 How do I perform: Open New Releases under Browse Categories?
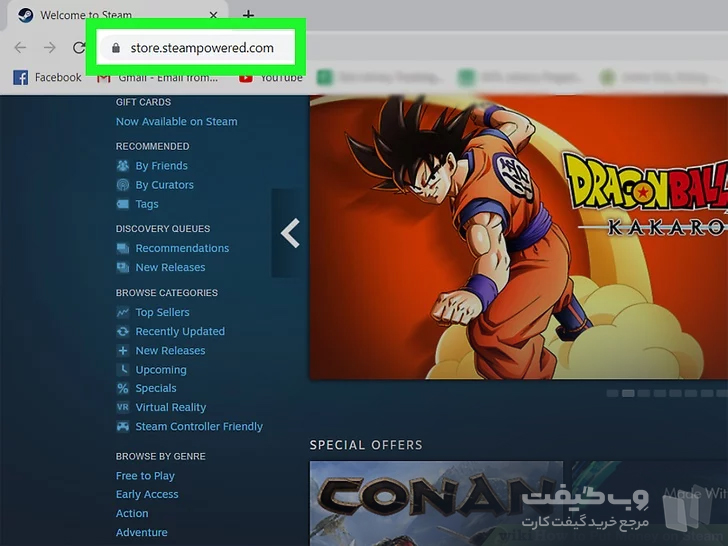(x=170, y=351)
